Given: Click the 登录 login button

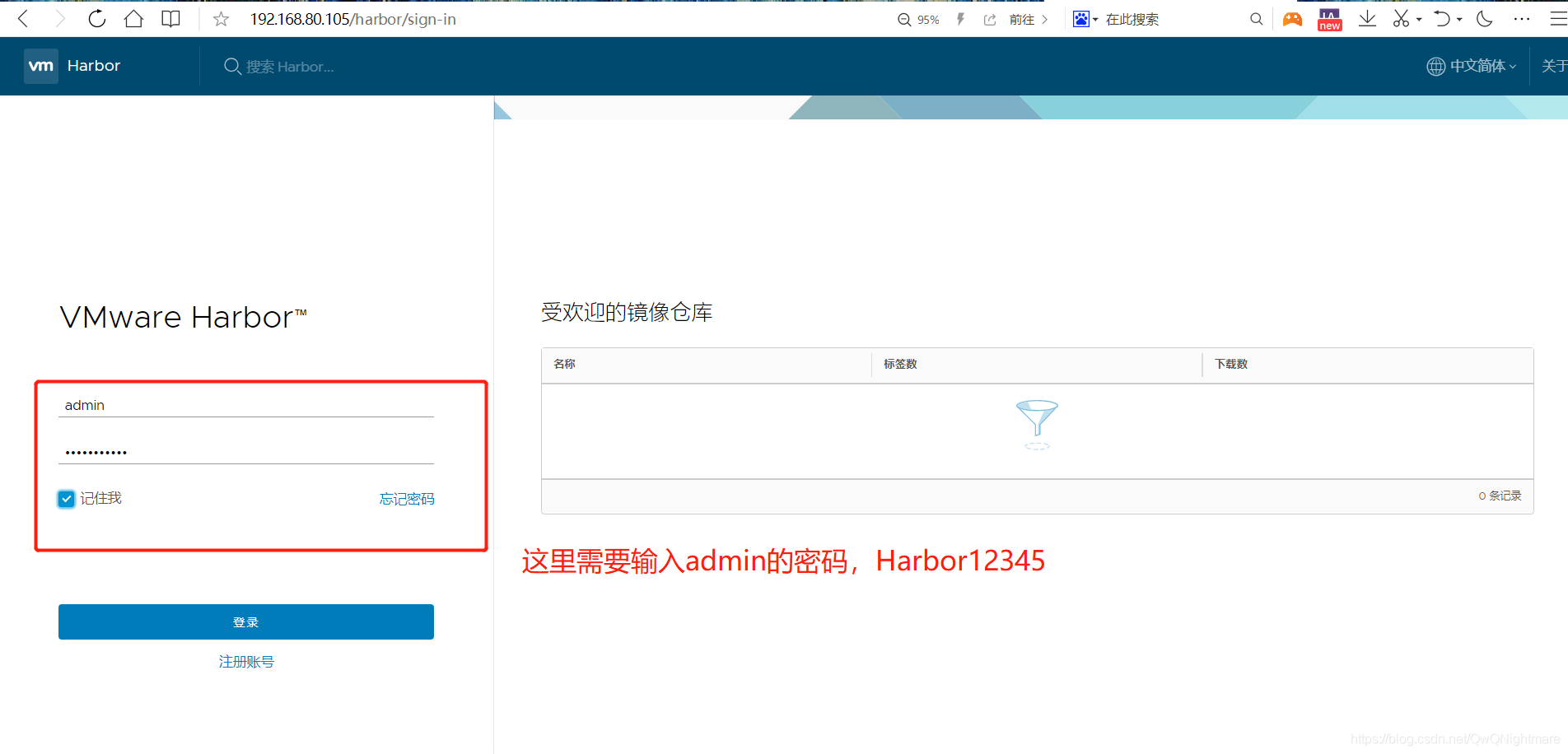Looking at the screenshot, I should (x=246, y=622).
